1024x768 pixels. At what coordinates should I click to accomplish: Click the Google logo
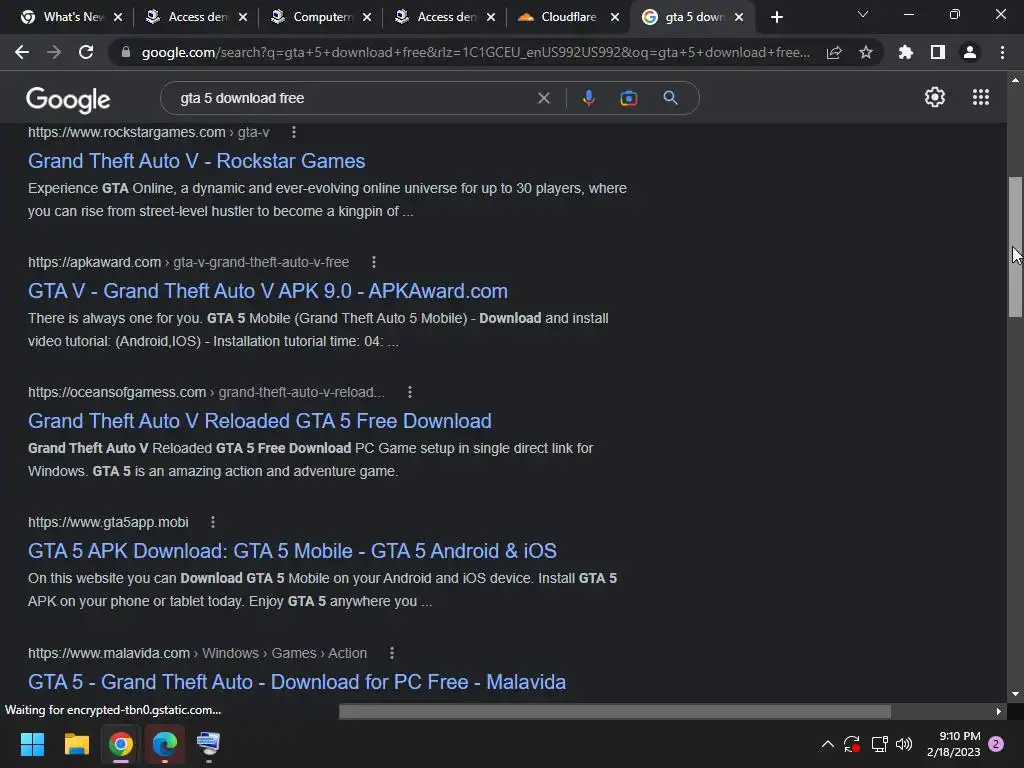coord(68,99)
